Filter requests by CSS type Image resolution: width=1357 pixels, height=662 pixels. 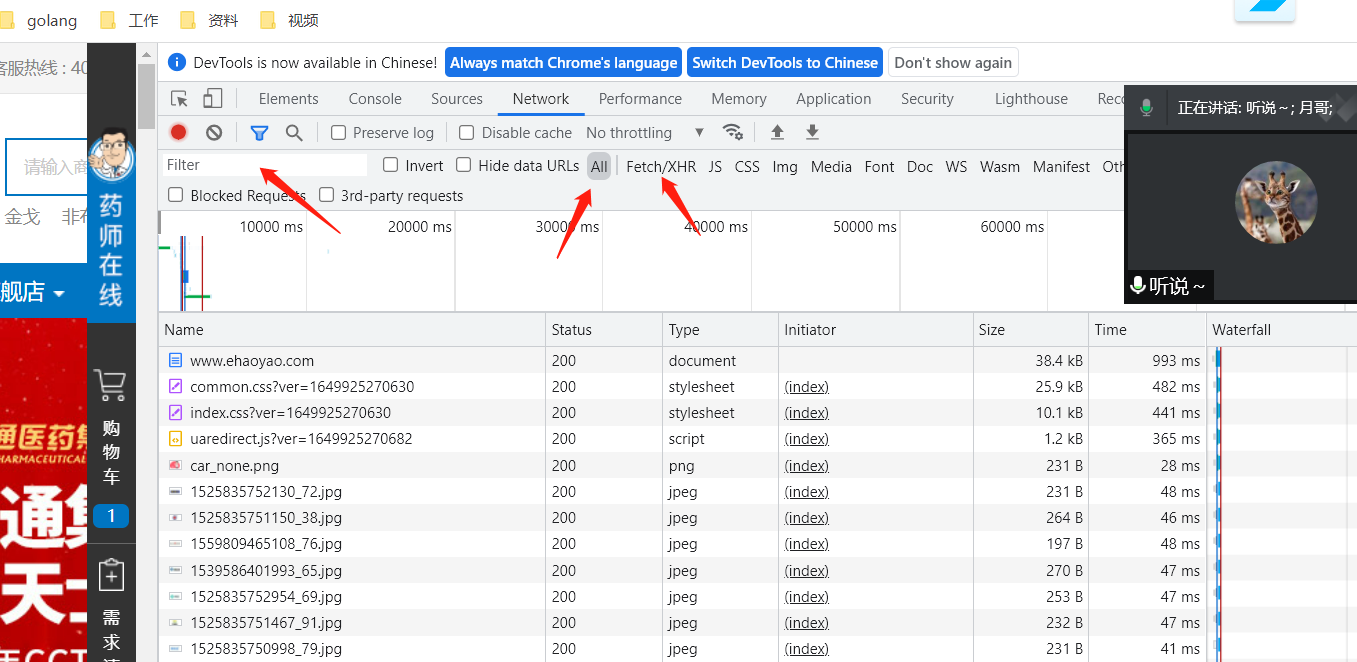point(747,166)
